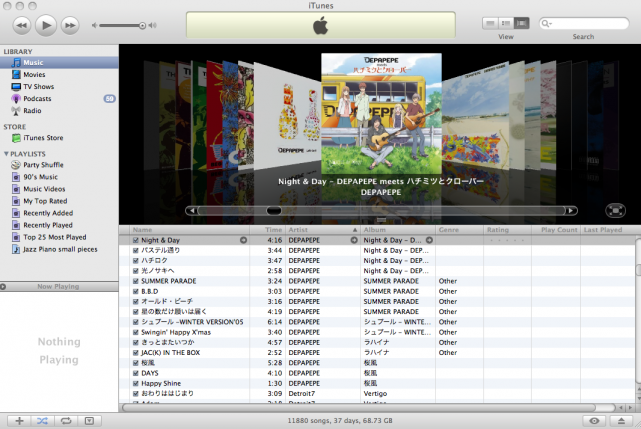Viewport: 641px width, 429px height.
Task: Click Cover Flow scrollbar right arrow
Action: click(x=571, y=211)
